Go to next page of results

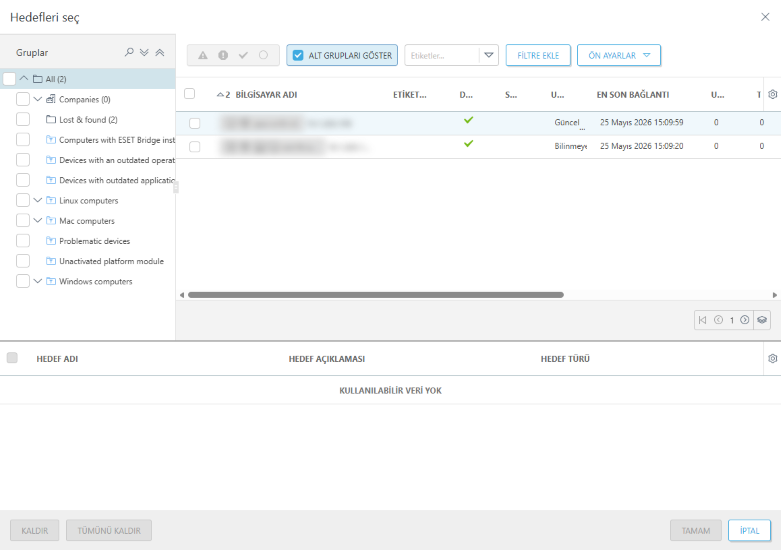click(x=745, y=320)
